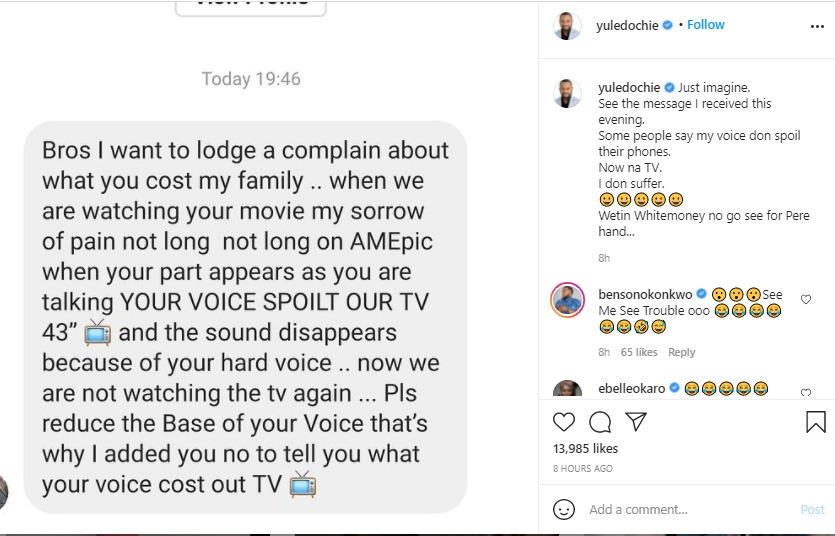835x536 pixels.
Task: View 13,985 likes list
Action: pyautogui.click(x=585, y=449)
